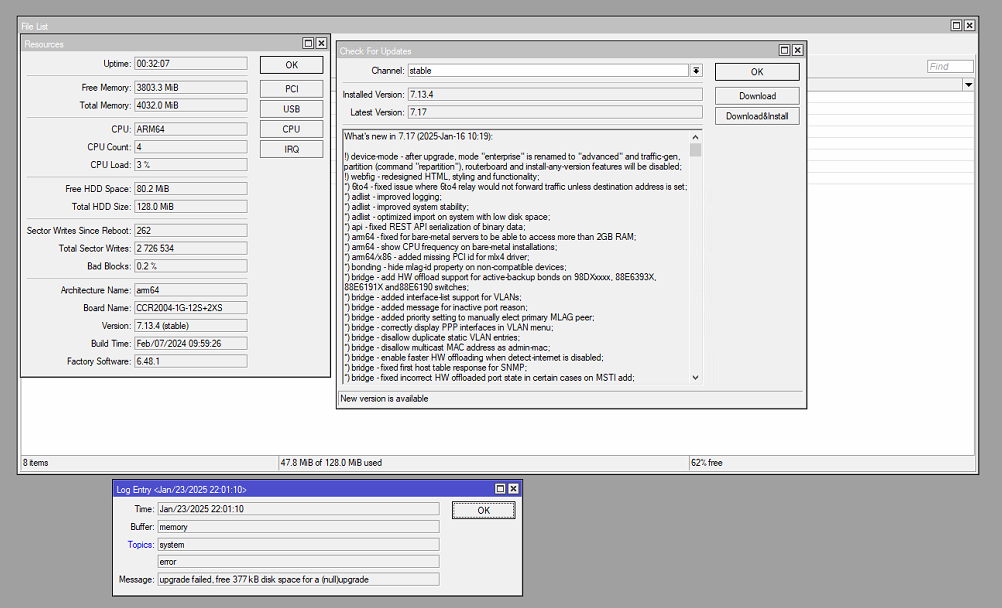The width and height of the screenshot is (1002, 608).
Task: Dismiss the Log Entry with OK
Action: click(x=483, y=510)
